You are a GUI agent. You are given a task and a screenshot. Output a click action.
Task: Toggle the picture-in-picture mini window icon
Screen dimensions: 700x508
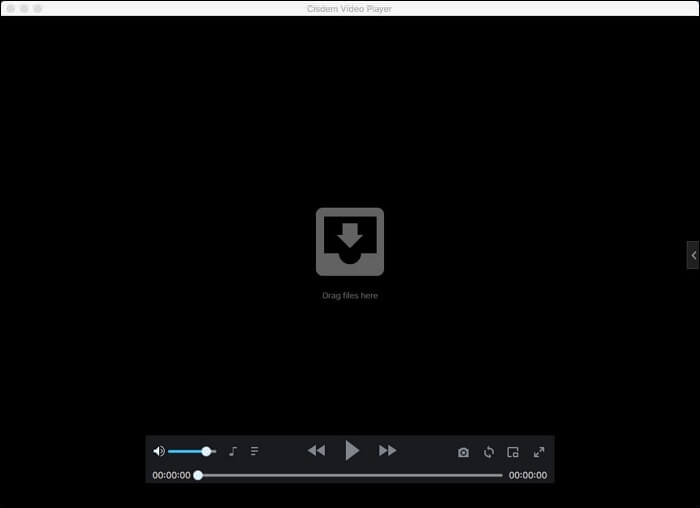pos(513,453)
